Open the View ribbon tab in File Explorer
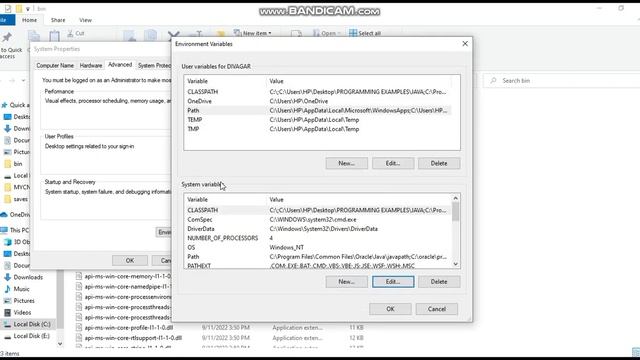The image size is (640, 360). click(x=85, y=20)
